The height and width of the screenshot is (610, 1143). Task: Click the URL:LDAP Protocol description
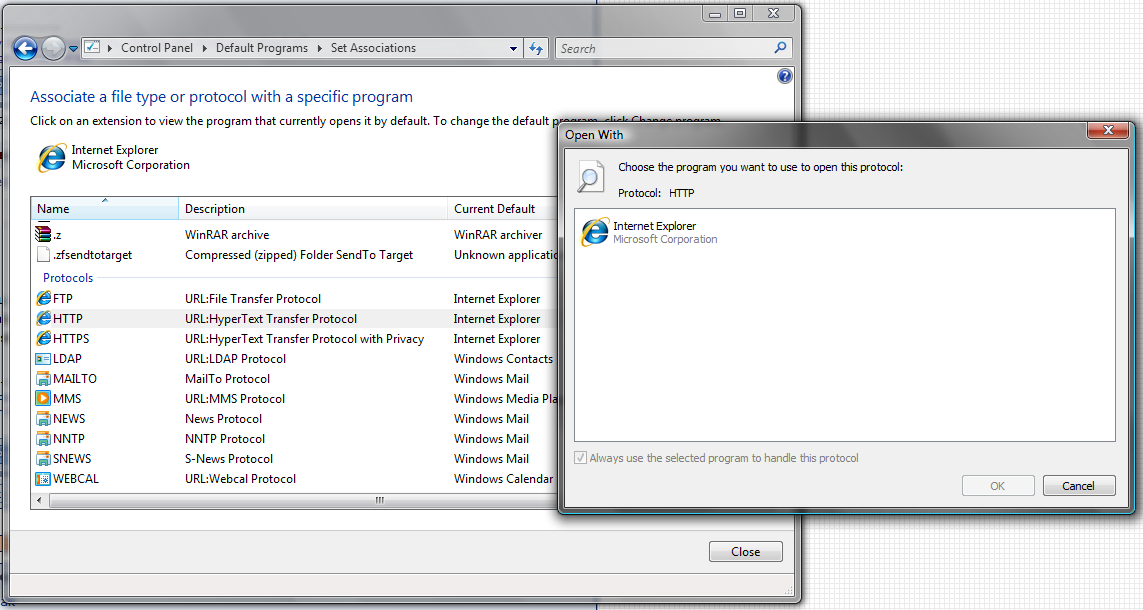(x=235, y=359)
